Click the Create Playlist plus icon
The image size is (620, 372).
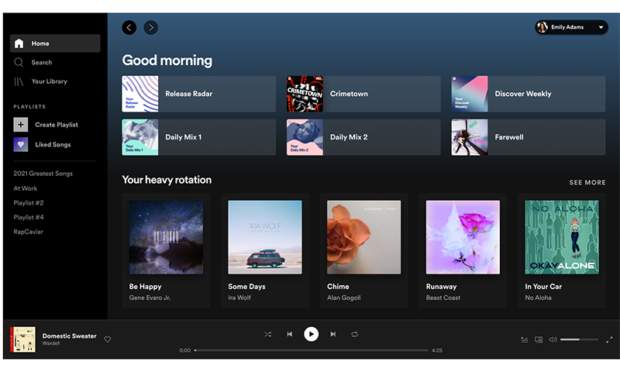click(21, 125)
